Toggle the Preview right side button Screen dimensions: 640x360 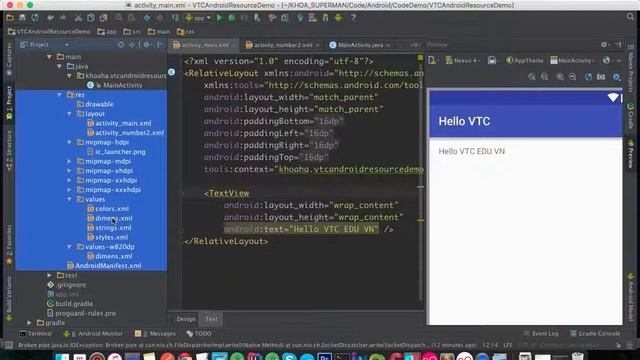[631, 153]
